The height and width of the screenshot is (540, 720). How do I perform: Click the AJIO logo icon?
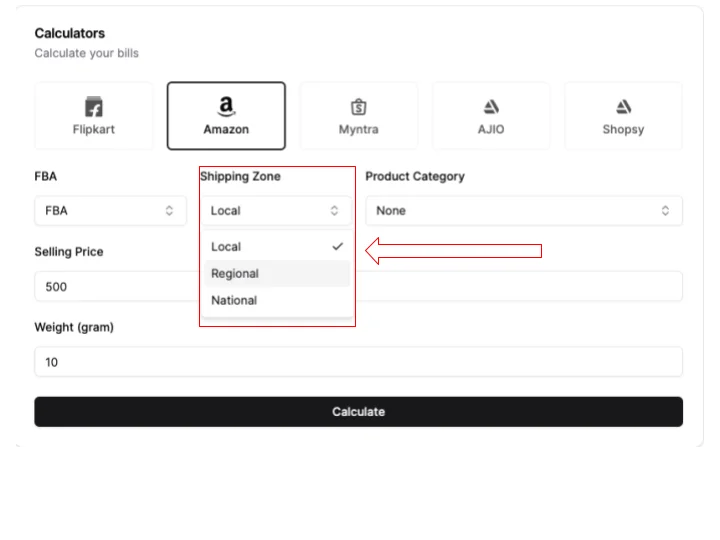(491, 107)
